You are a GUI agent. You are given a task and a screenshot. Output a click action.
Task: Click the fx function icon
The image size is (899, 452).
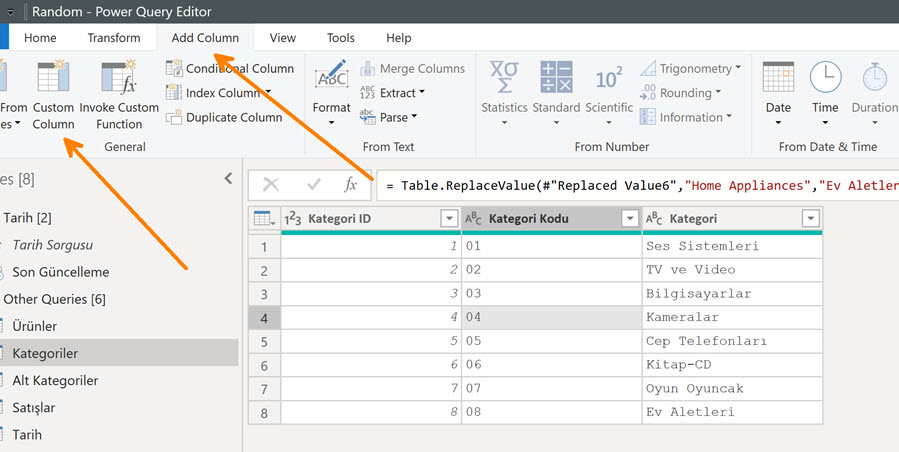tap(350, 185)
